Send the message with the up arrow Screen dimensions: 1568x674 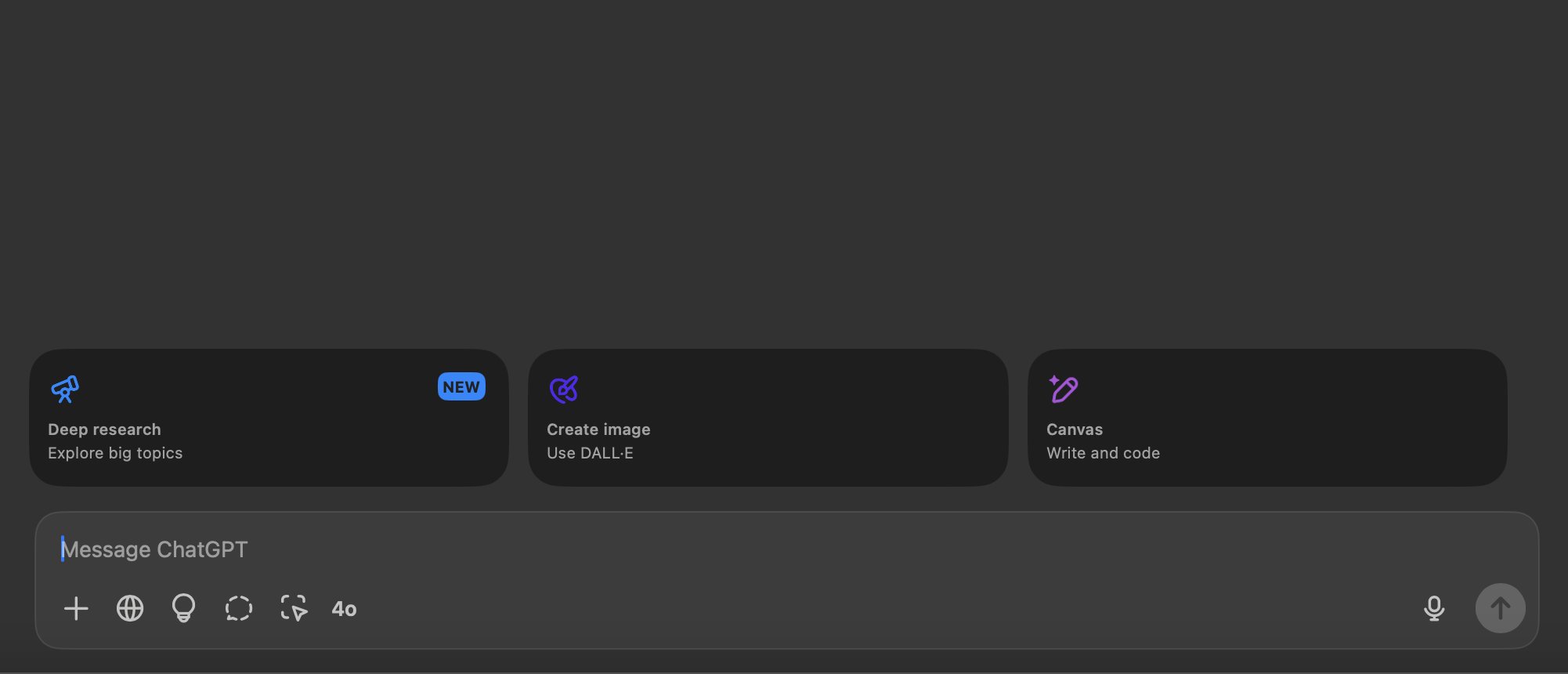tap(1500, 608)
